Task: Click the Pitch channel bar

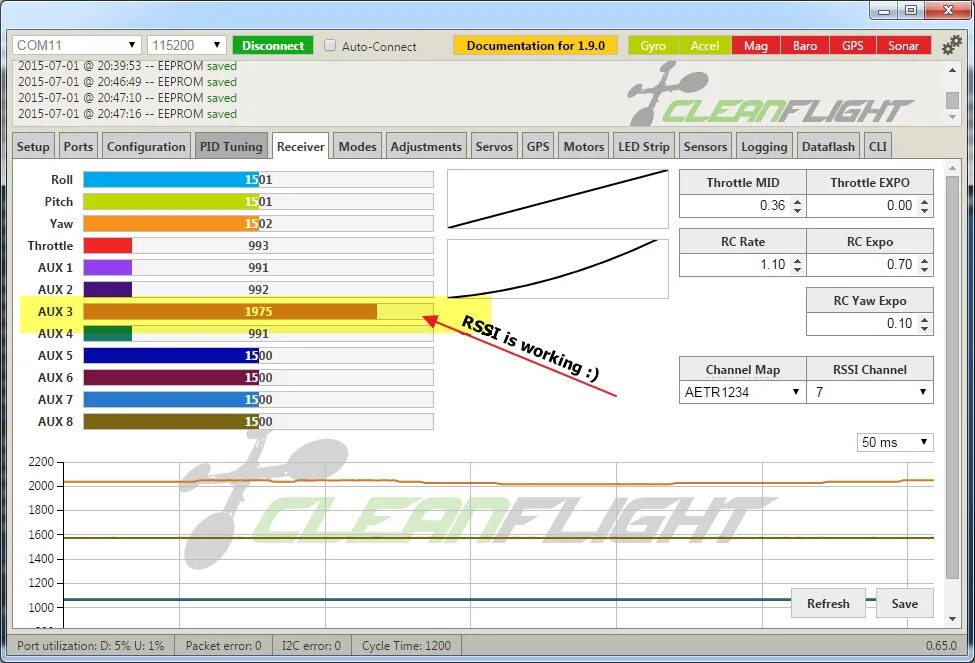Action: (258, 202)
